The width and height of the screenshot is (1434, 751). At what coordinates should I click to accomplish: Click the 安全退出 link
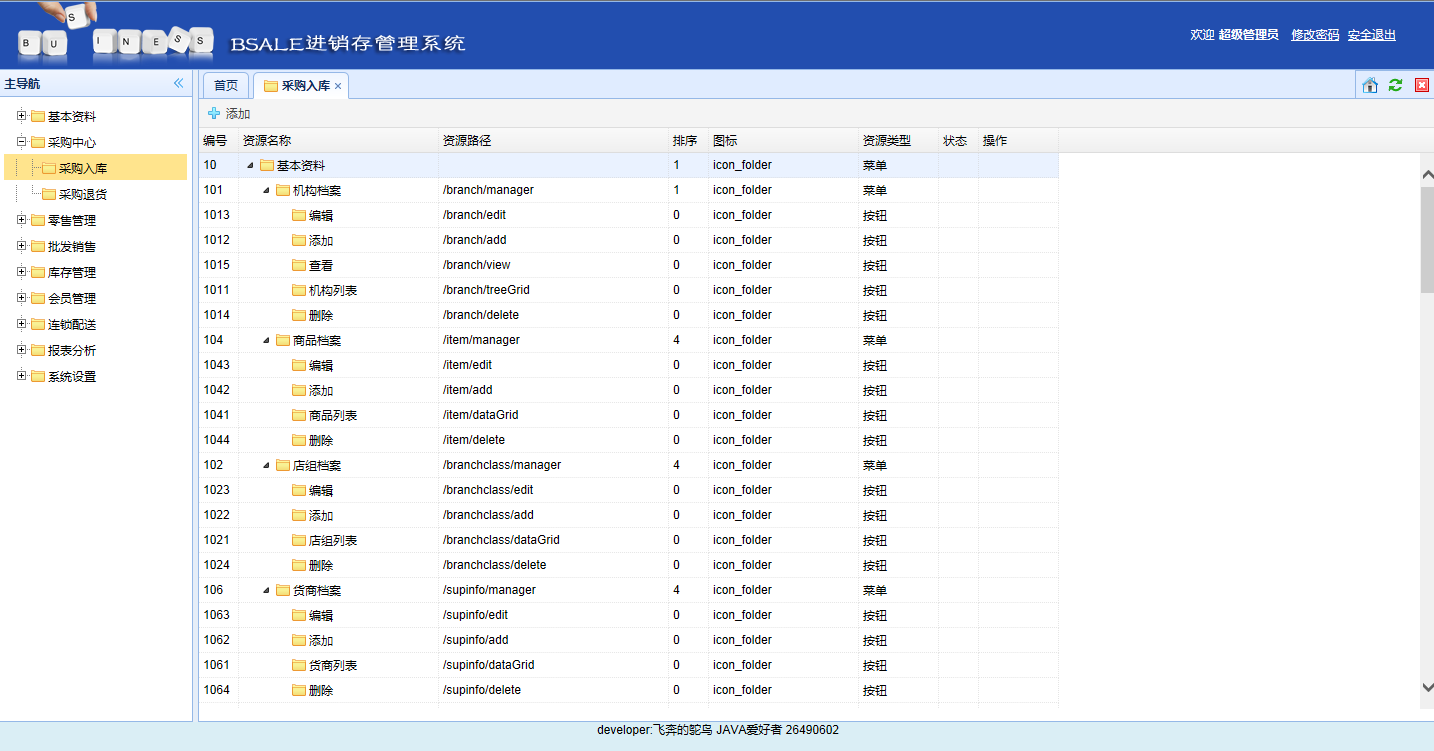[x=1372, y=35]
